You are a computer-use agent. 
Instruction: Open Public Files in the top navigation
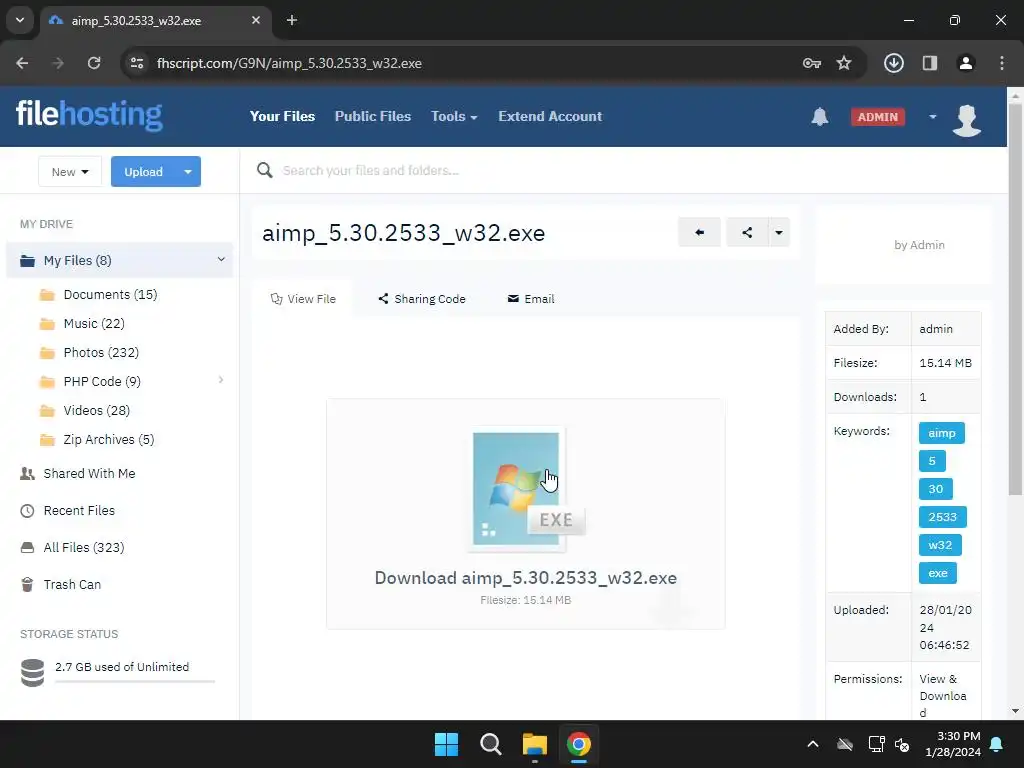coord(373,116)
